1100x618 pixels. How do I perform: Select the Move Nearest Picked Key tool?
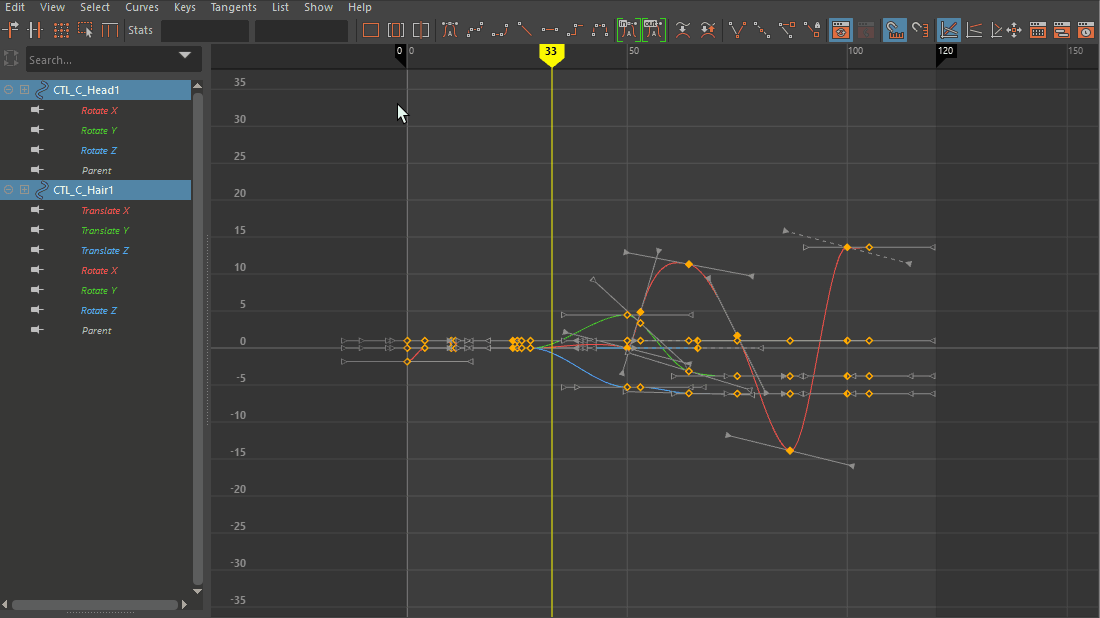[11, 30]
